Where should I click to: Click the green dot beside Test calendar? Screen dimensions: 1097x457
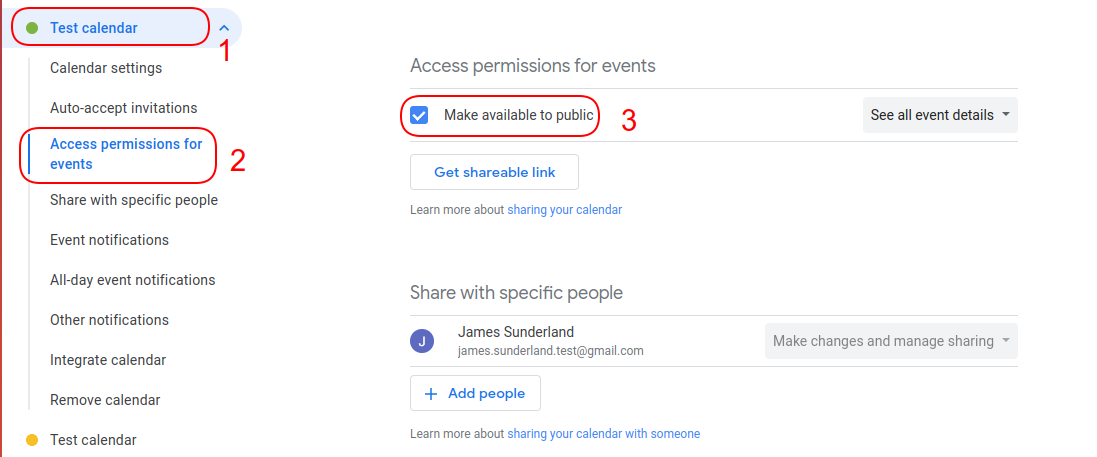pos(31,28)
